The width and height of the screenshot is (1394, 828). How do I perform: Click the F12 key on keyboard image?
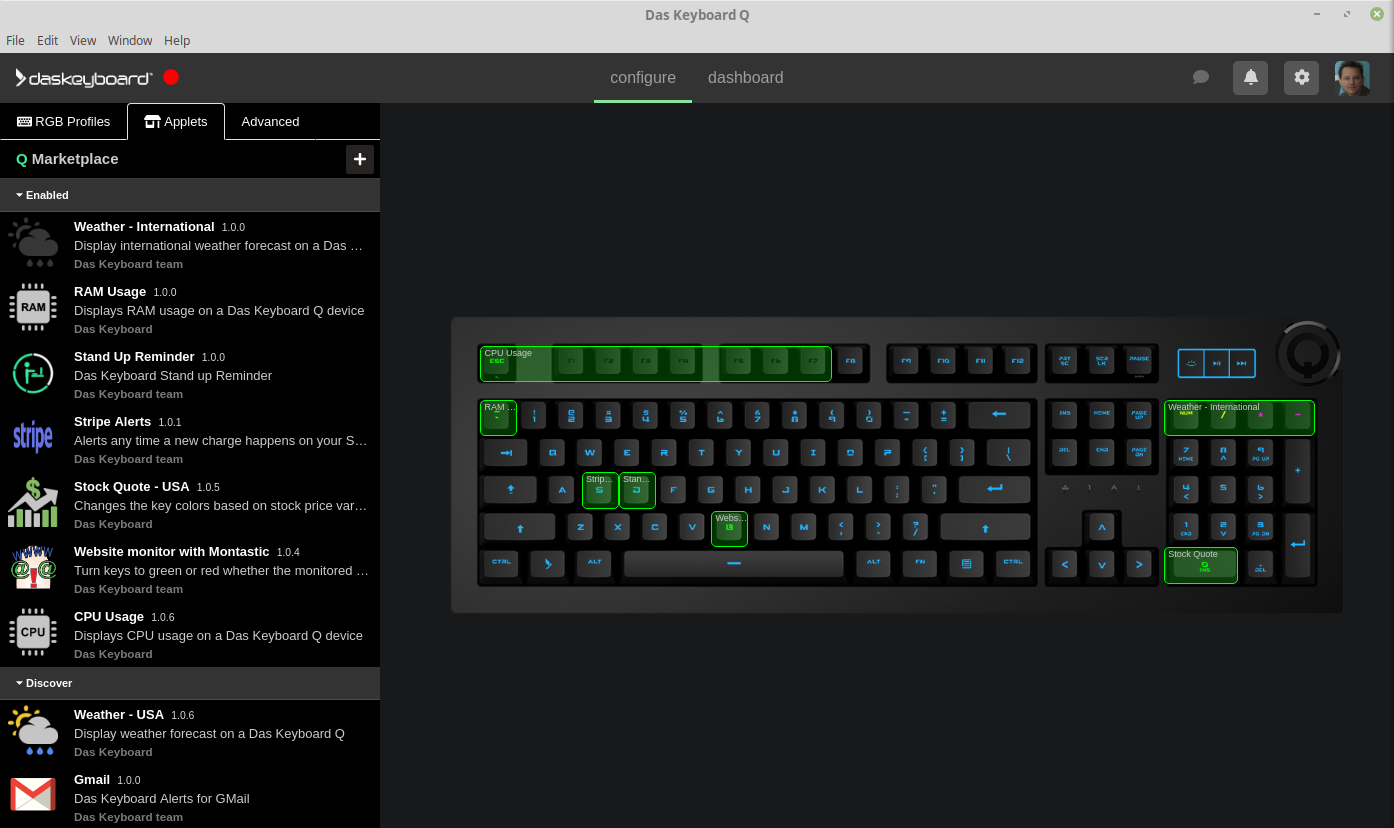click(x=1017, y=360)
